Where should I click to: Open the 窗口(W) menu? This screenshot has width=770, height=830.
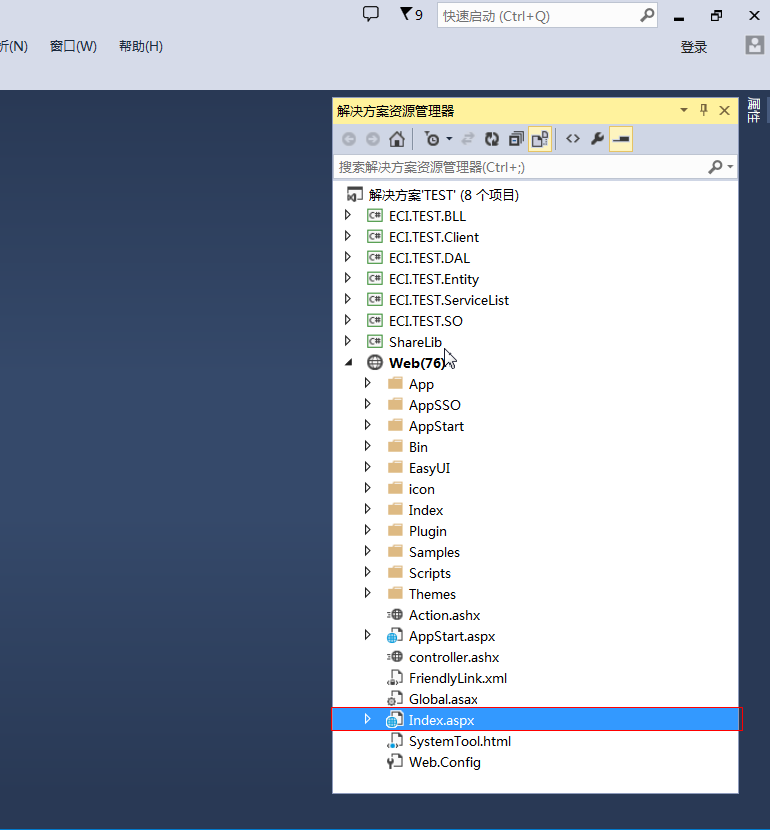click(x=73, y=47)
